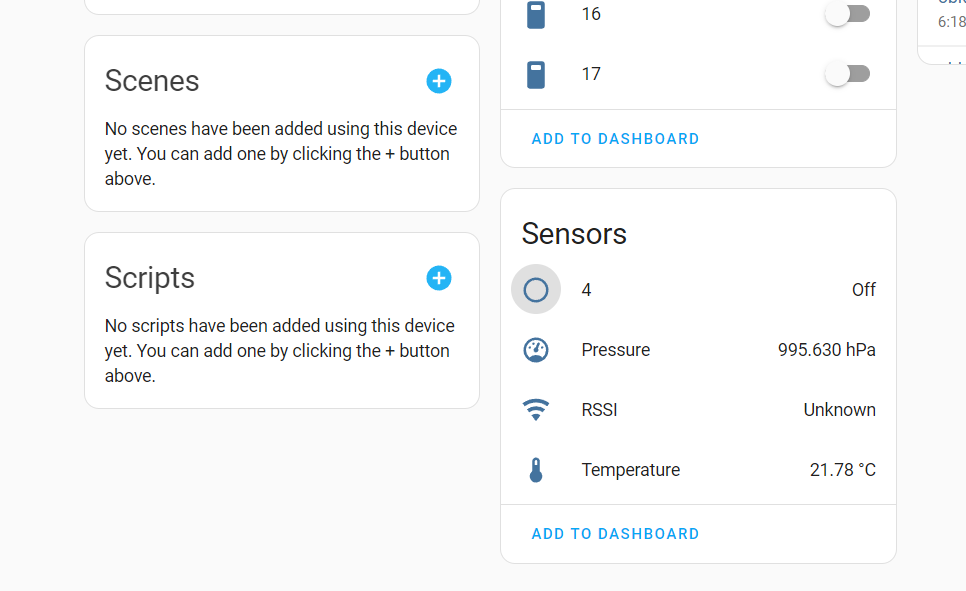Click the Unknown RSSI value
This screenshot has width=966, height=591.
pyautogui.click(x=839, y=410)
